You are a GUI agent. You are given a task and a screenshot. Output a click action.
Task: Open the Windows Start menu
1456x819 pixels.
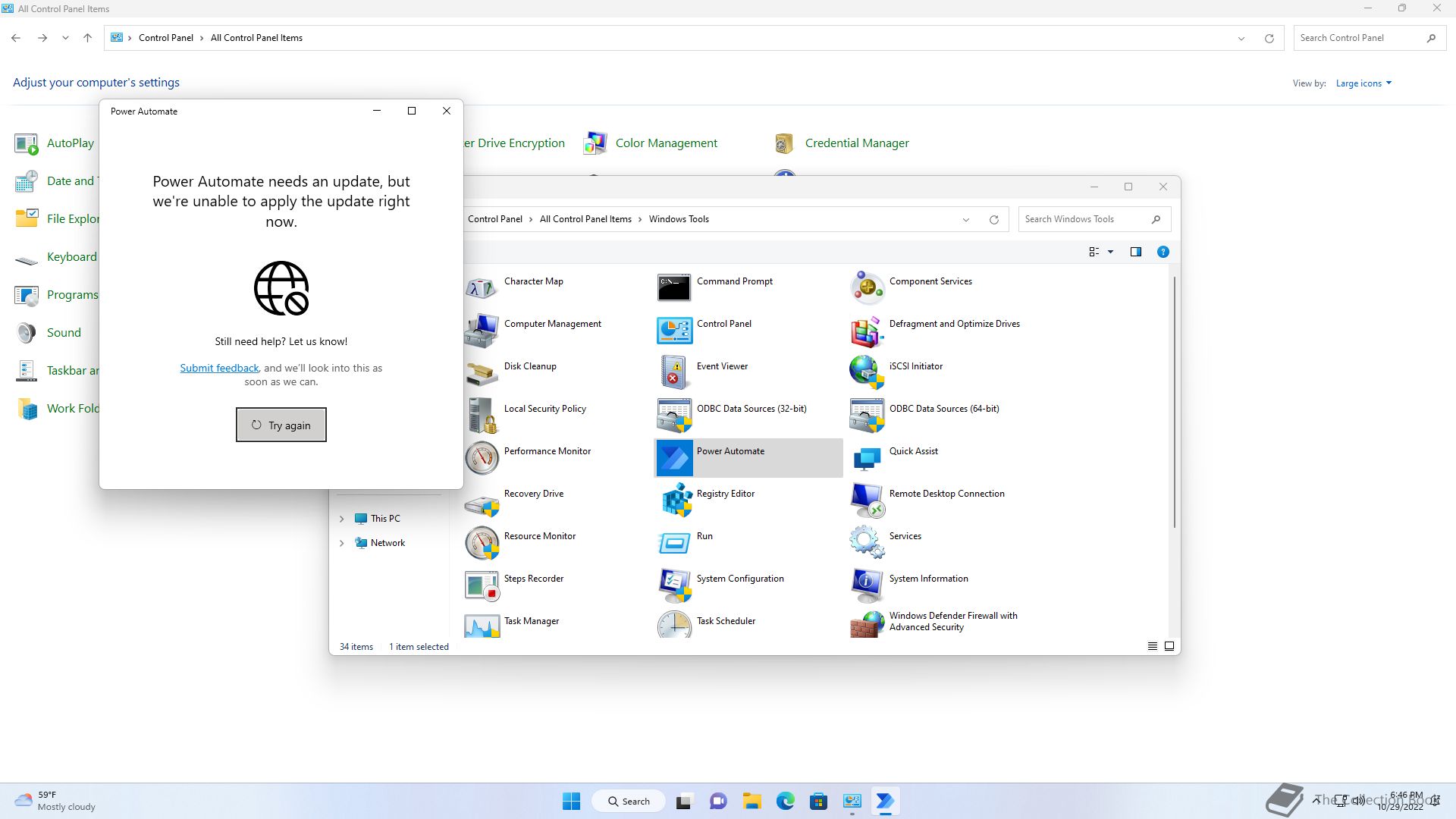tap(571, 801)
